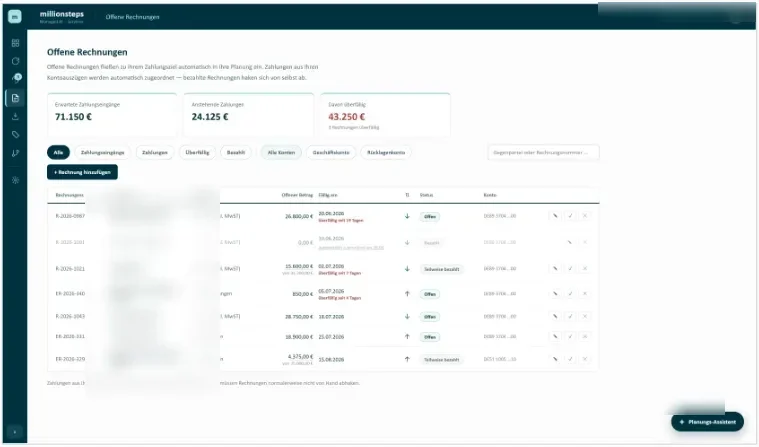Mark the 18.900,00 € invoice as paid
Viewport: 759px width, 447px height.
570,337
